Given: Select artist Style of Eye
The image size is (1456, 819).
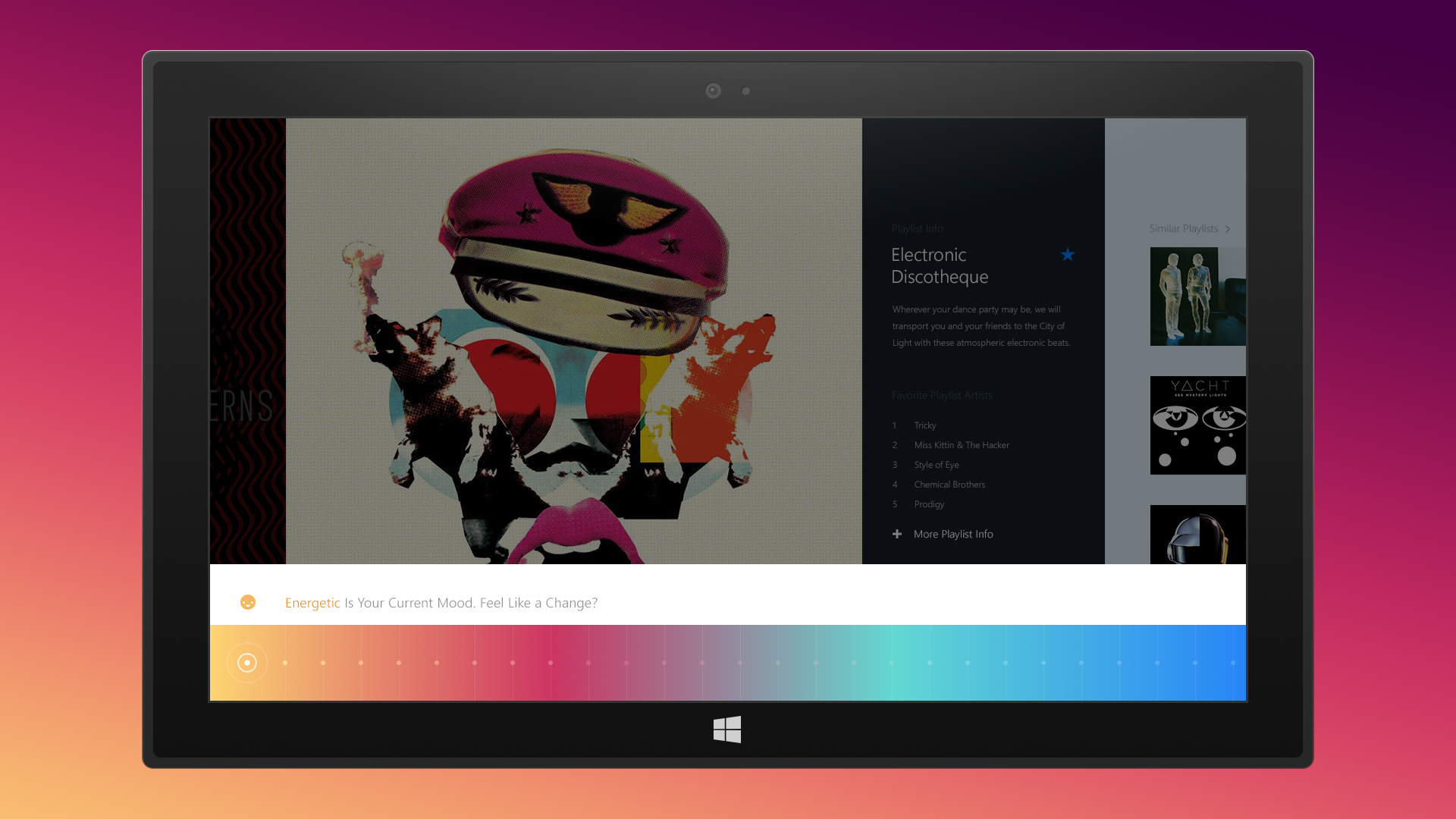Looking at the screenshot, I should click(x=937, y=465).
